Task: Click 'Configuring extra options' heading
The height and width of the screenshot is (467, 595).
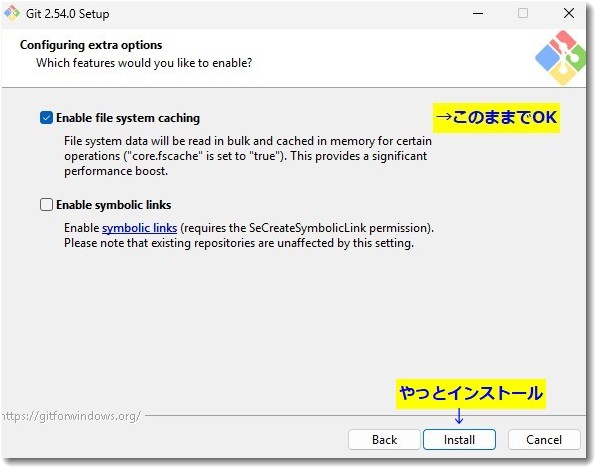Action: coord(91,45)
